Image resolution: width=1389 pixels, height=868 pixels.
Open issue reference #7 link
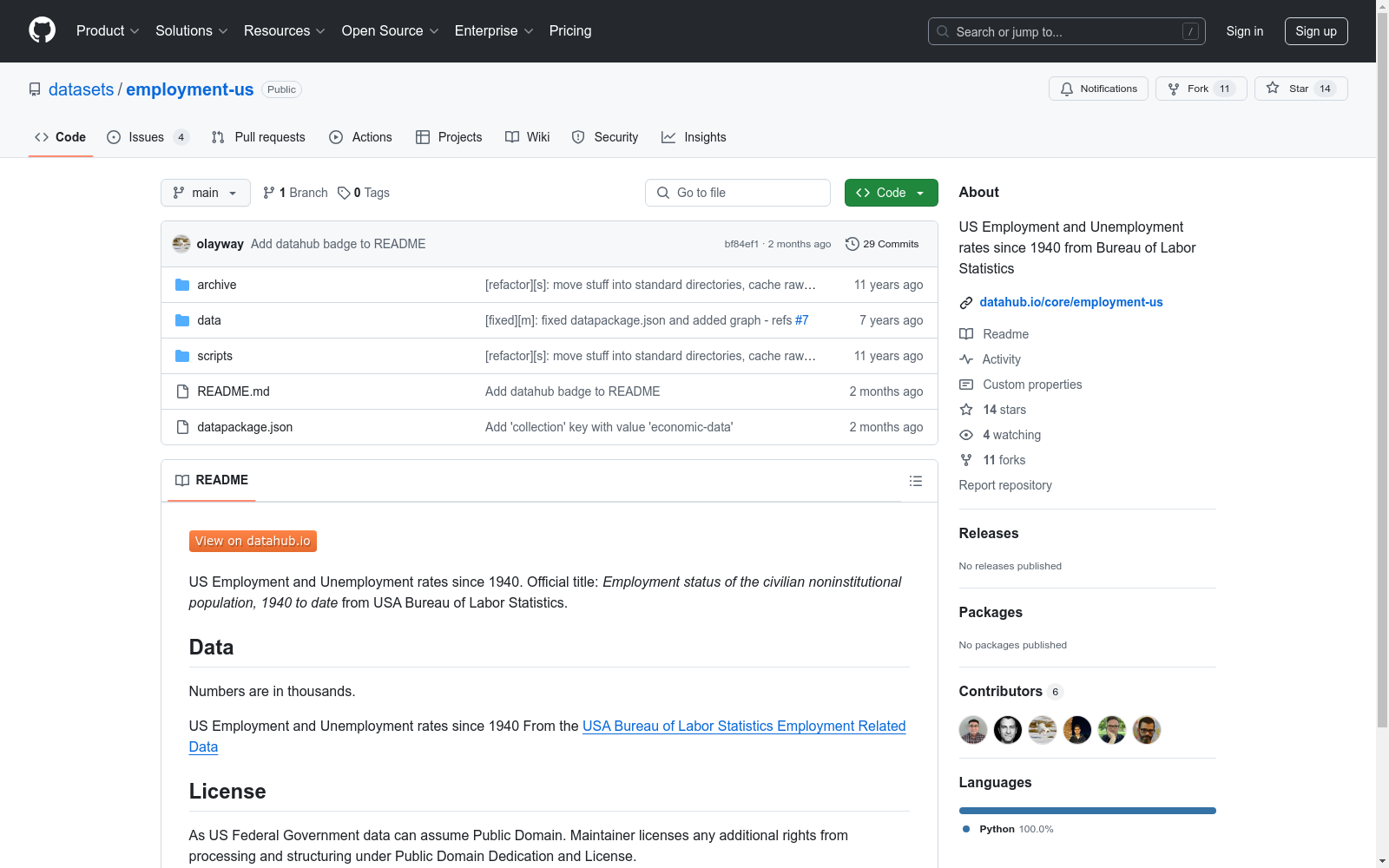[x=802, y=320]
